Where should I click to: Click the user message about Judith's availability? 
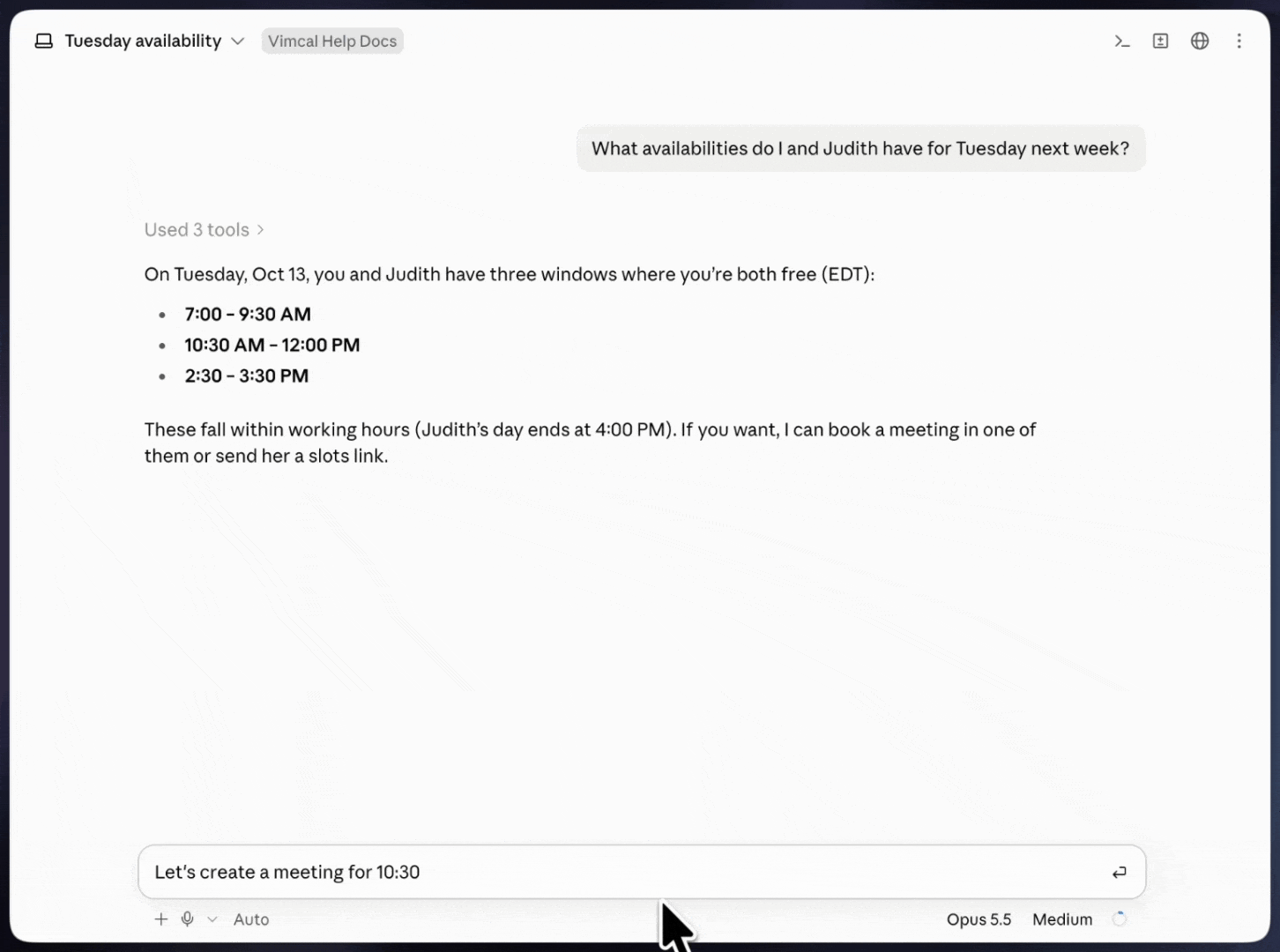click(x=860, y=148)
